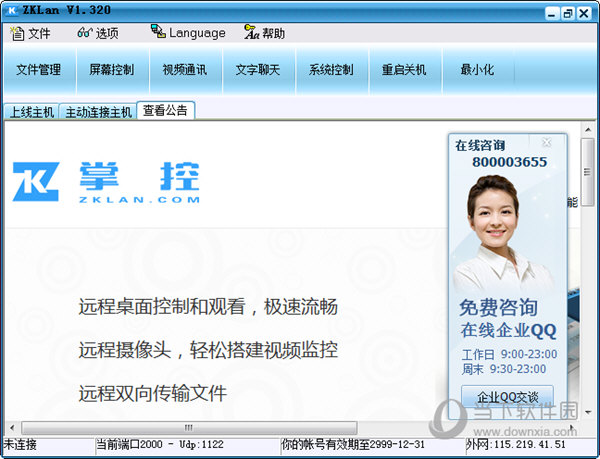Click the text 远程双向传输文件
Viewport: 600px width, 459px height.
(x=153, y=393)
